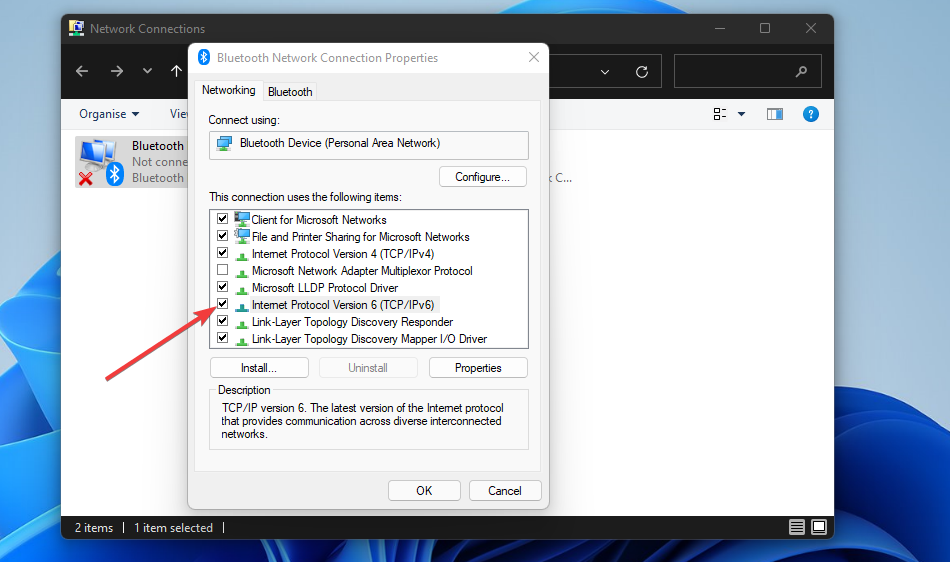Screen dimensions: 950x562
Task: Click the Configure... button
Action: pos(482,177)
